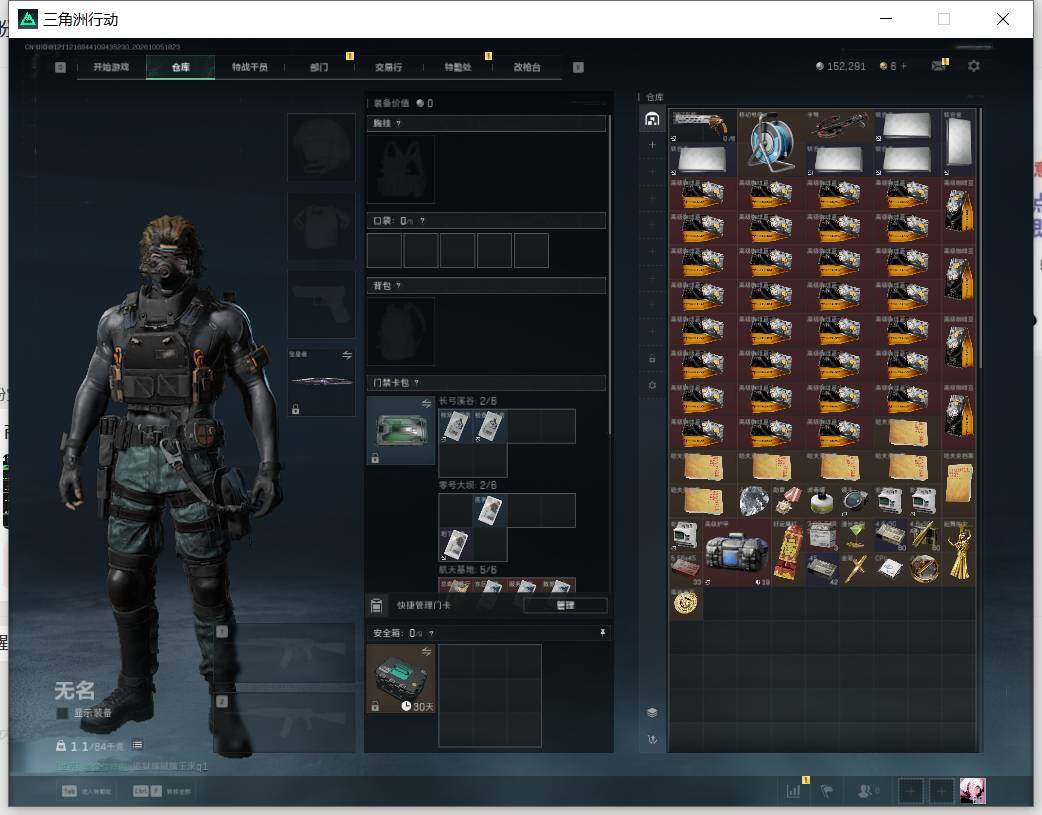
Task: Click the armored duffel bag item
Action: click(x=737, y=552)
